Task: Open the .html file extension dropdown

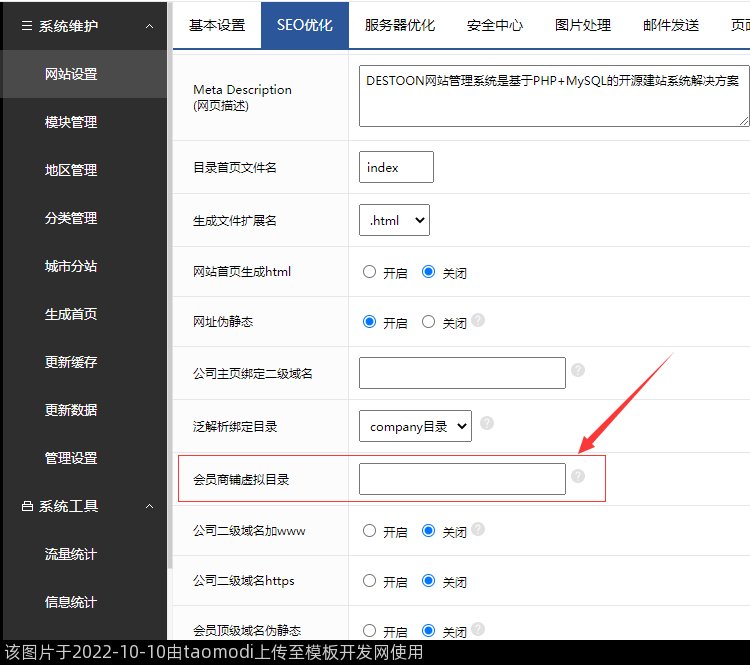Action: point(394,221)
